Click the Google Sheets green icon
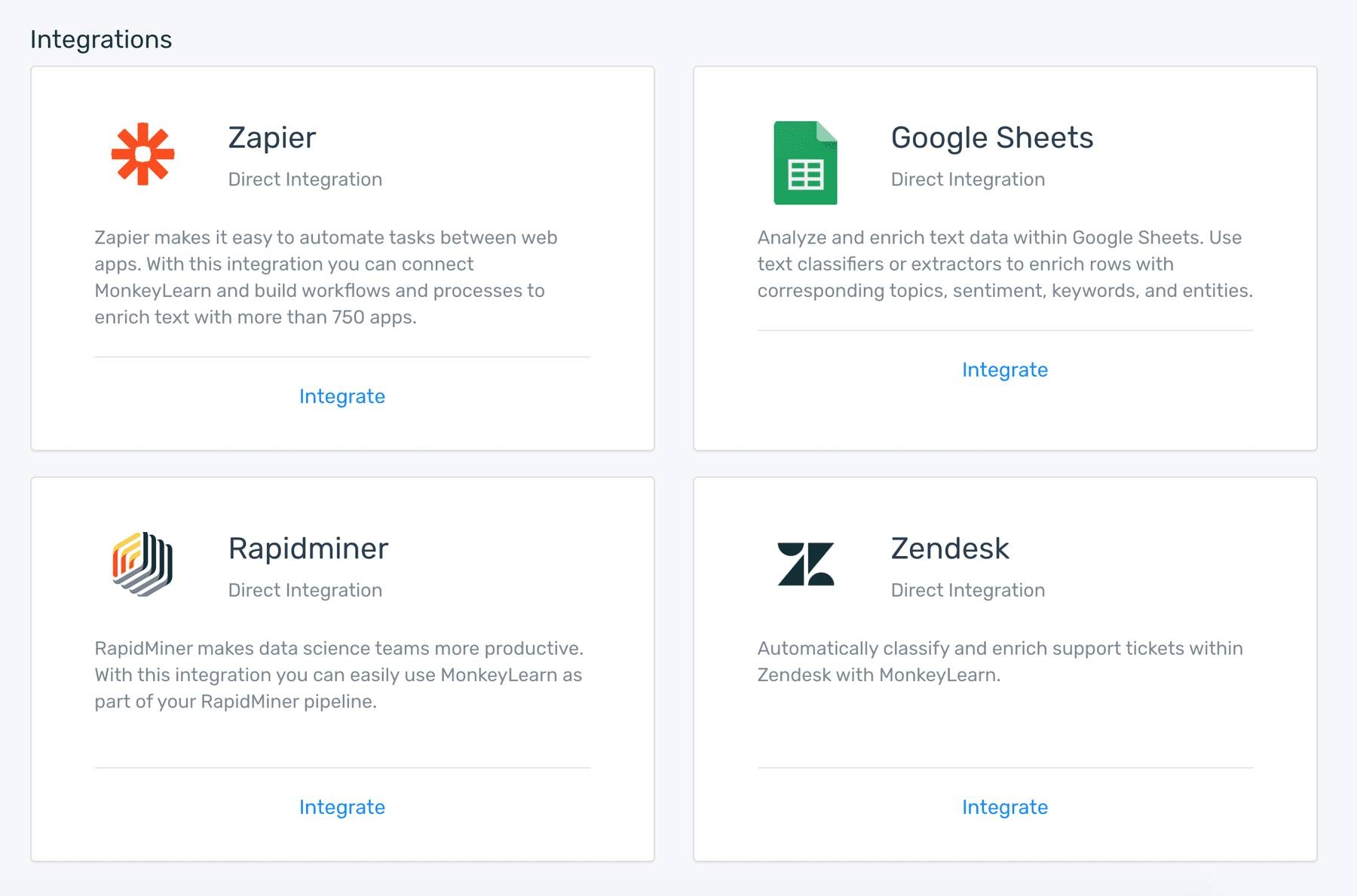 (805, 163)
